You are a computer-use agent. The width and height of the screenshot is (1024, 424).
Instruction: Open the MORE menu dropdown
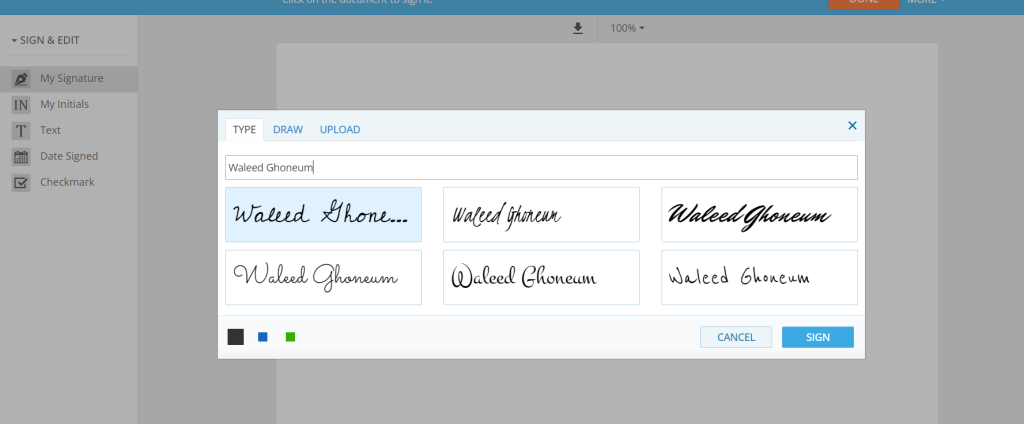click(926, 2)
